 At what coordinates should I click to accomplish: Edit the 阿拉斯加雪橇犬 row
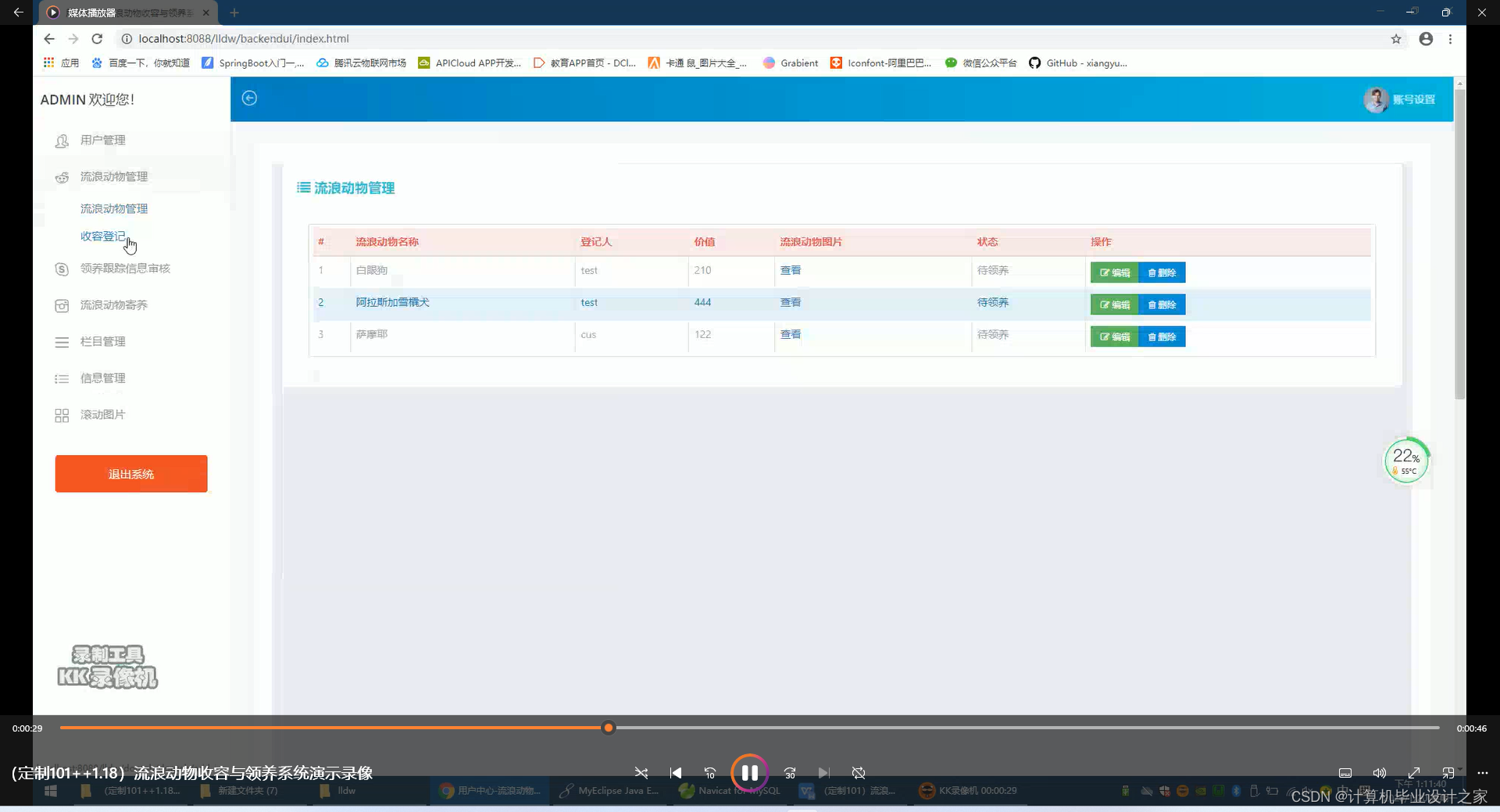pyautogui.click(x=1115, y=304)
